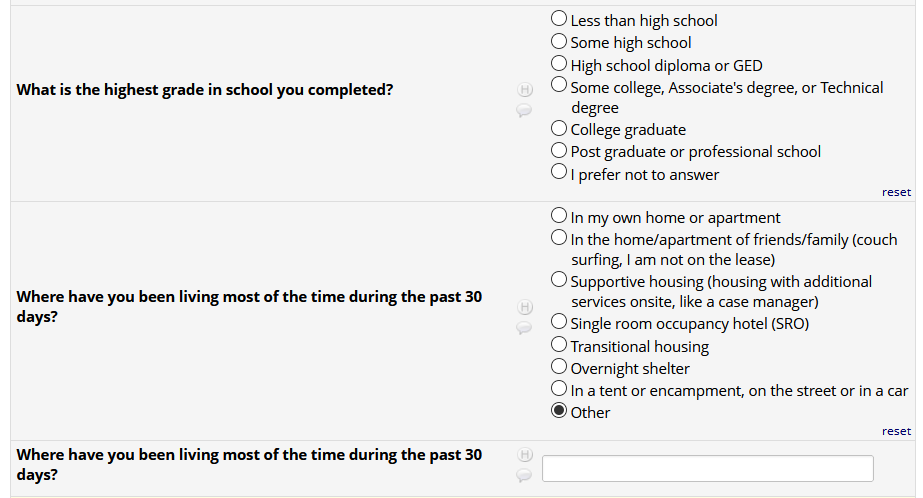
Task: Pick the "Transitional housing" option
Action: pos(559,345)
